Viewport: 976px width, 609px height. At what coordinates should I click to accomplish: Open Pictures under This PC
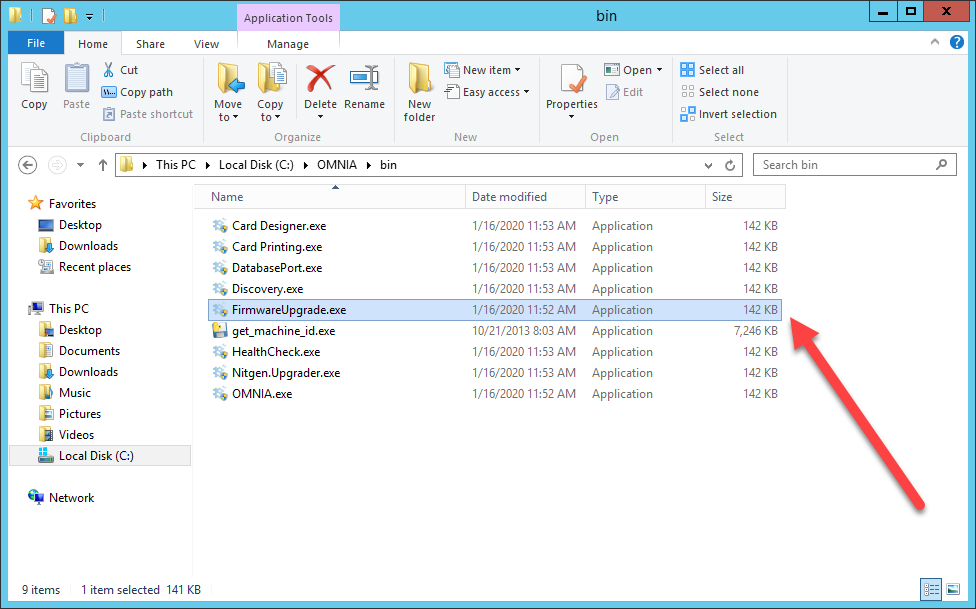[80, 414]
